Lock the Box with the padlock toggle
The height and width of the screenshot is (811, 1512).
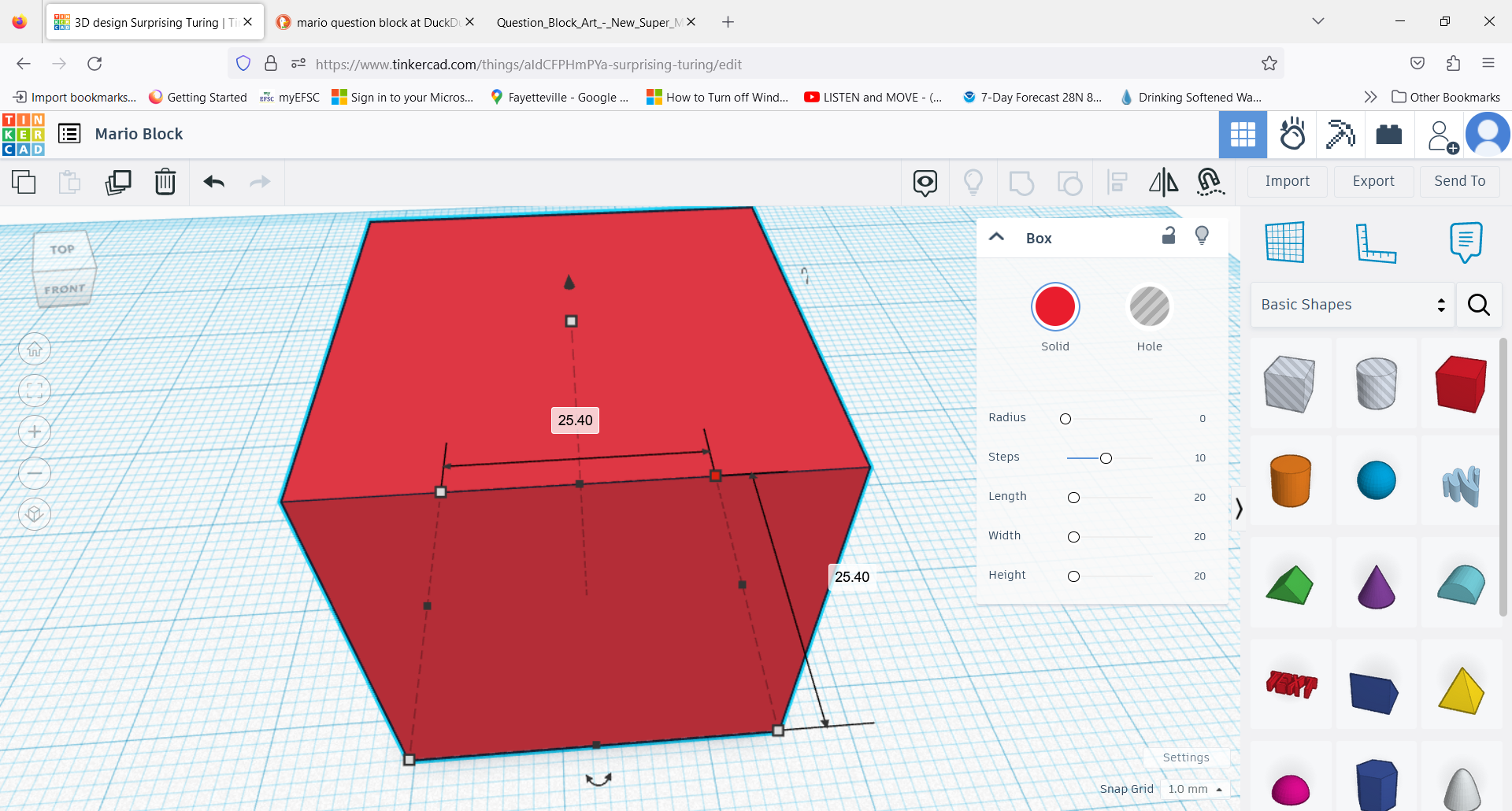pos(1169,235)
